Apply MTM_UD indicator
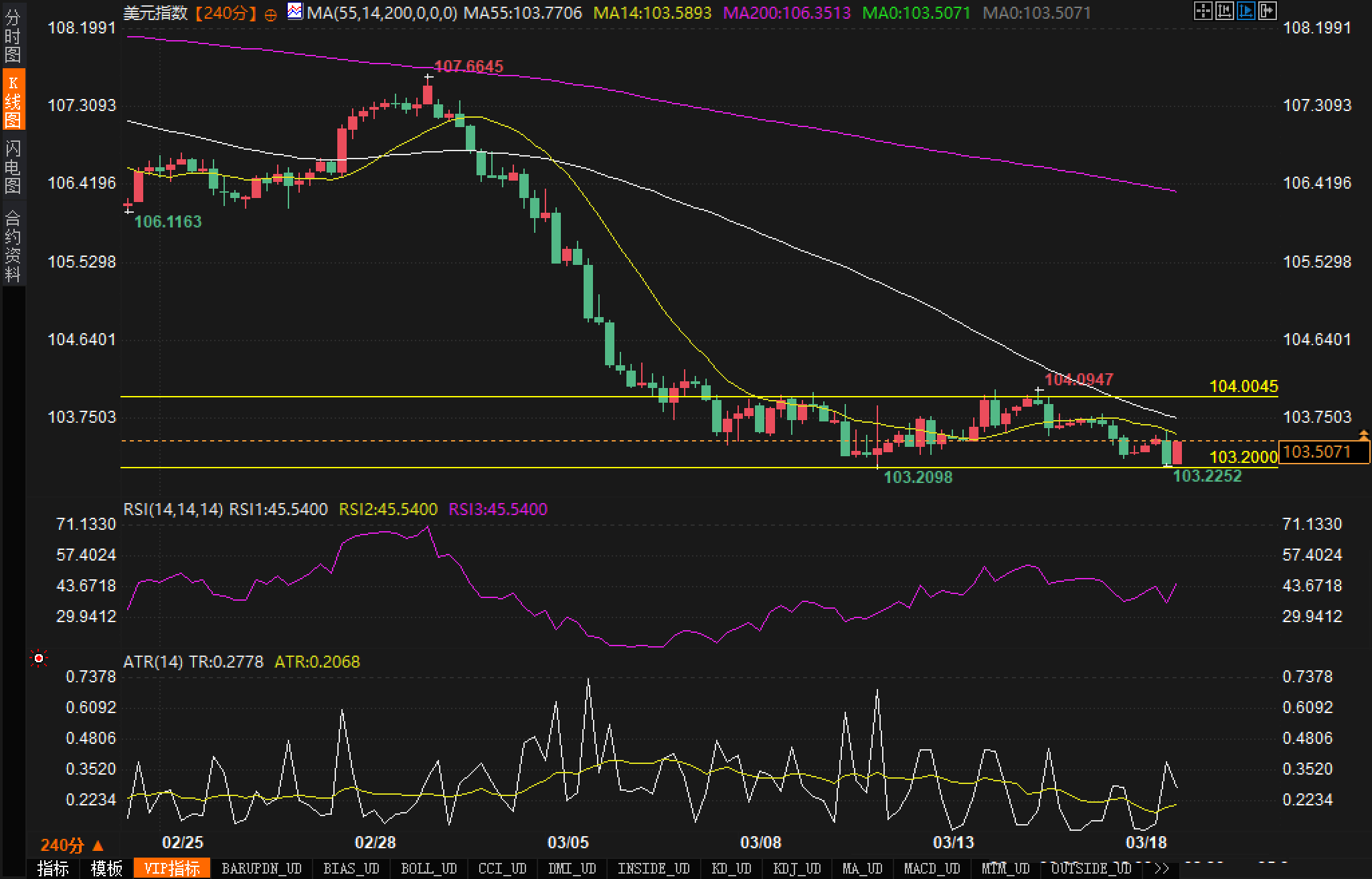Viewport: 1372px width, 879px height. point(1005,868)
